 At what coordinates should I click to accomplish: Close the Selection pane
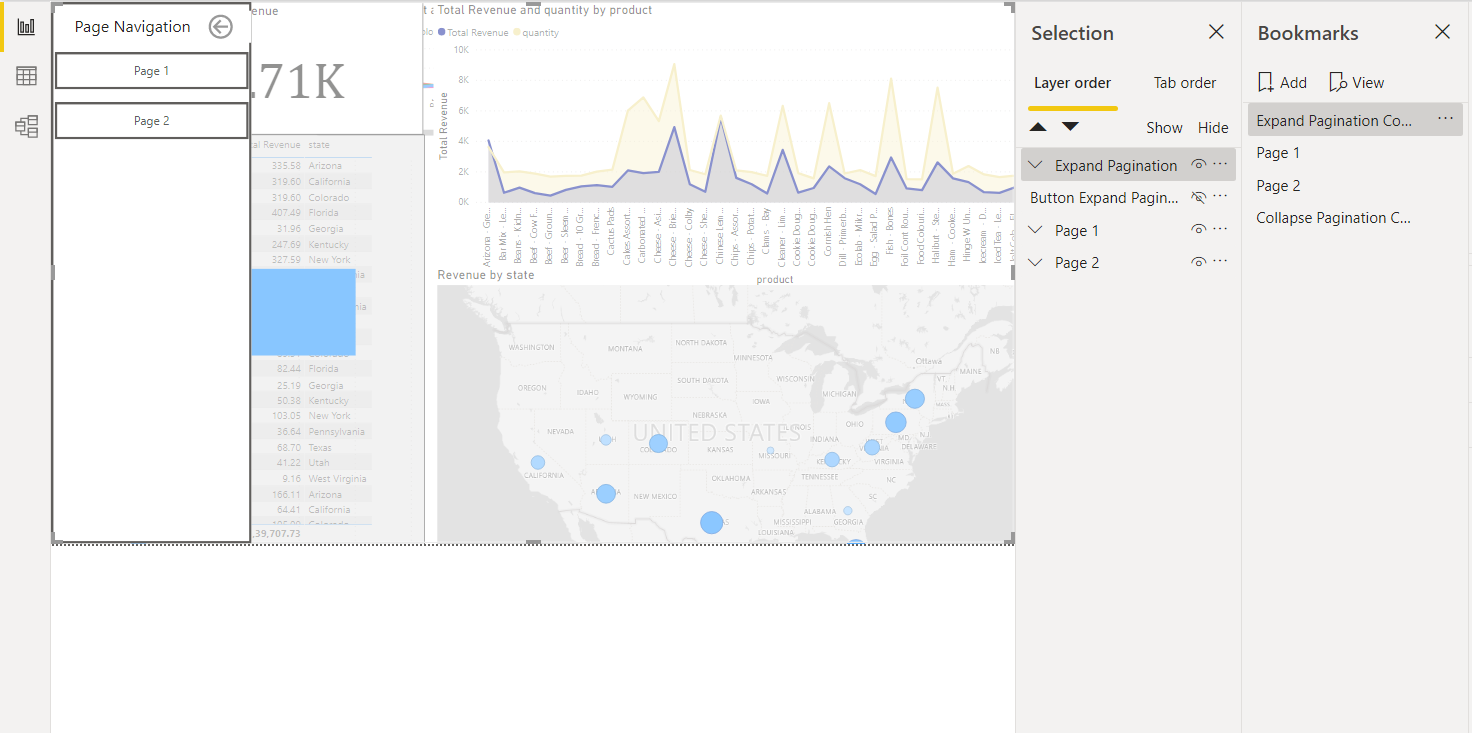coord(1216,32)
